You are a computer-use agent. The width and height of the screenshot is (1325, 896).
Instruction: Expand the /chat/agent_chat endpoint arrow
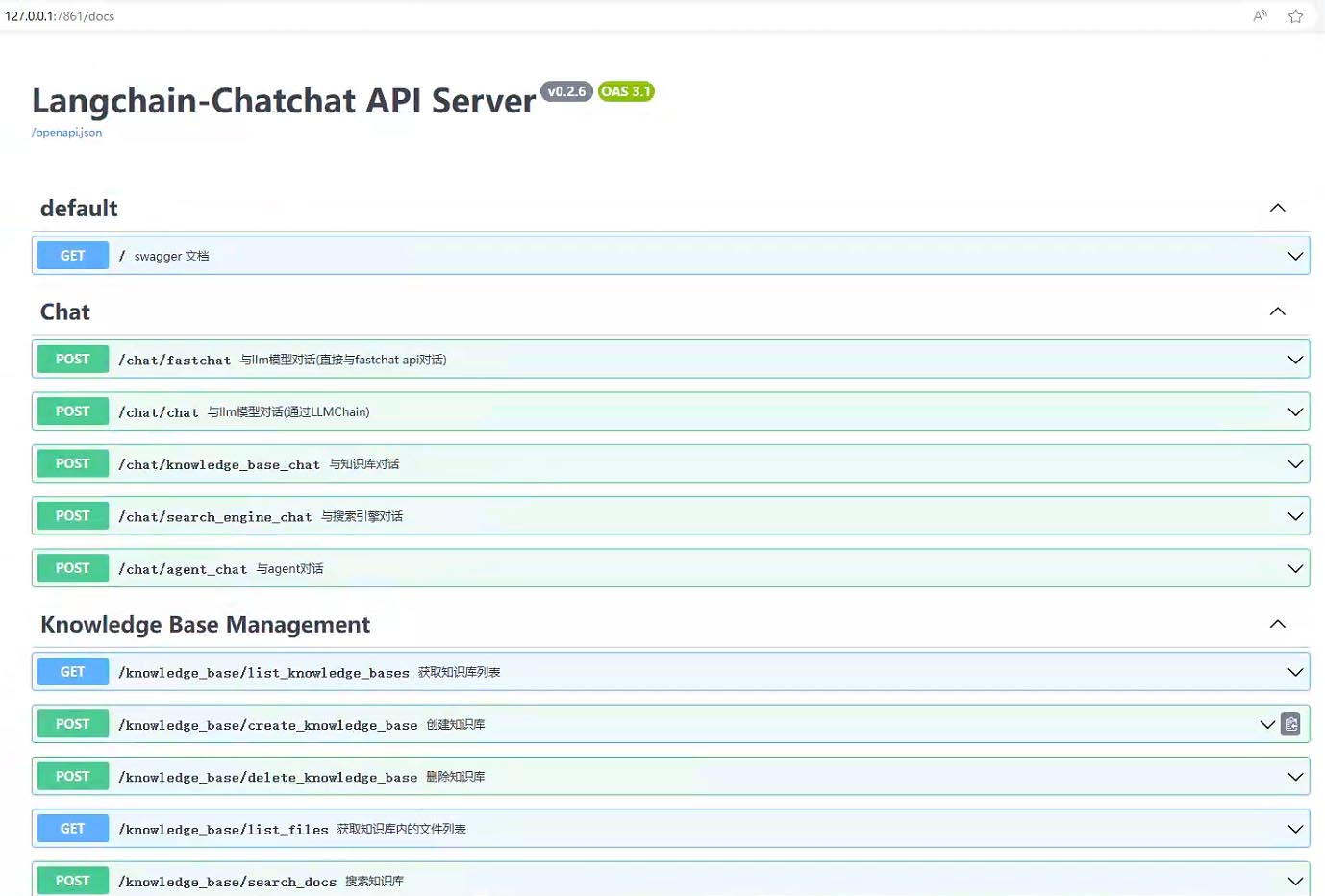click(x=1295, y=568)
